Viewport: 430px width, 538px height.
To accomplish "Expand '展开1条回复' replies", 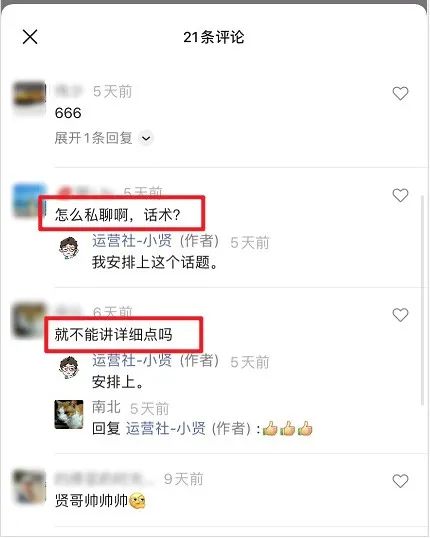I will click(93, 138).
